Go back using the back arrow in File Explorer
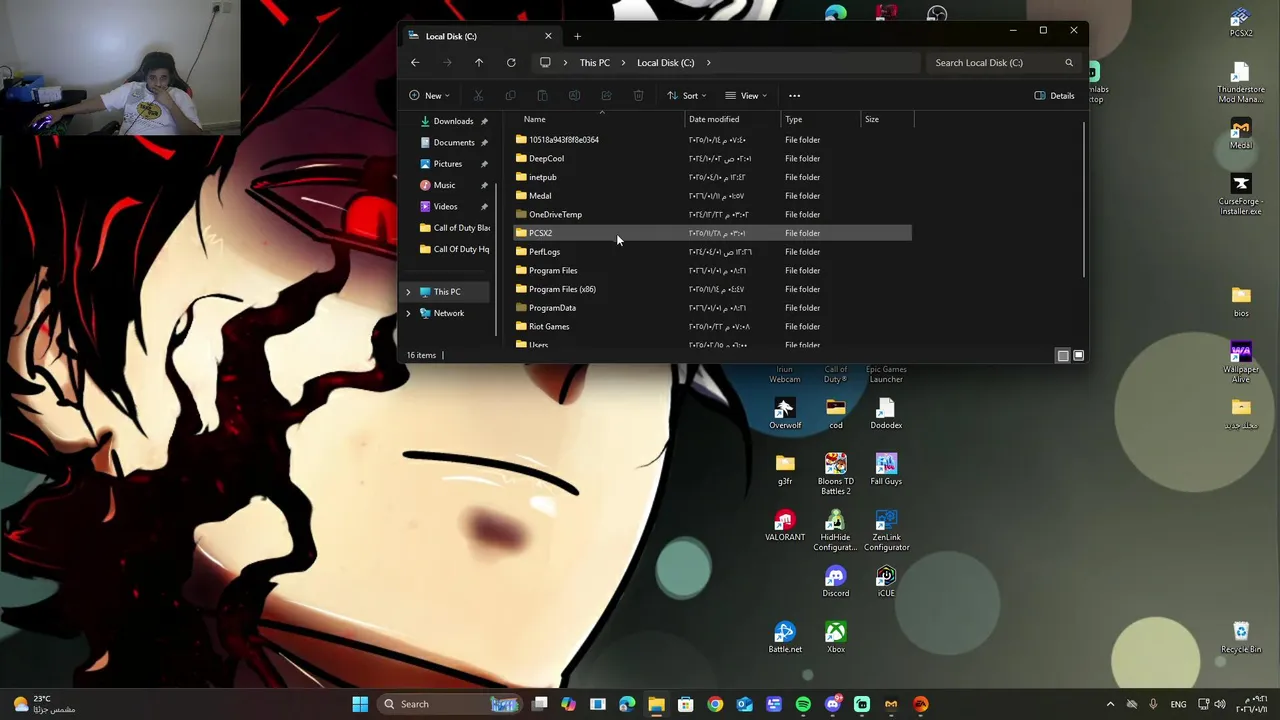The image size is (1280, 720). (x=415, y=63)
